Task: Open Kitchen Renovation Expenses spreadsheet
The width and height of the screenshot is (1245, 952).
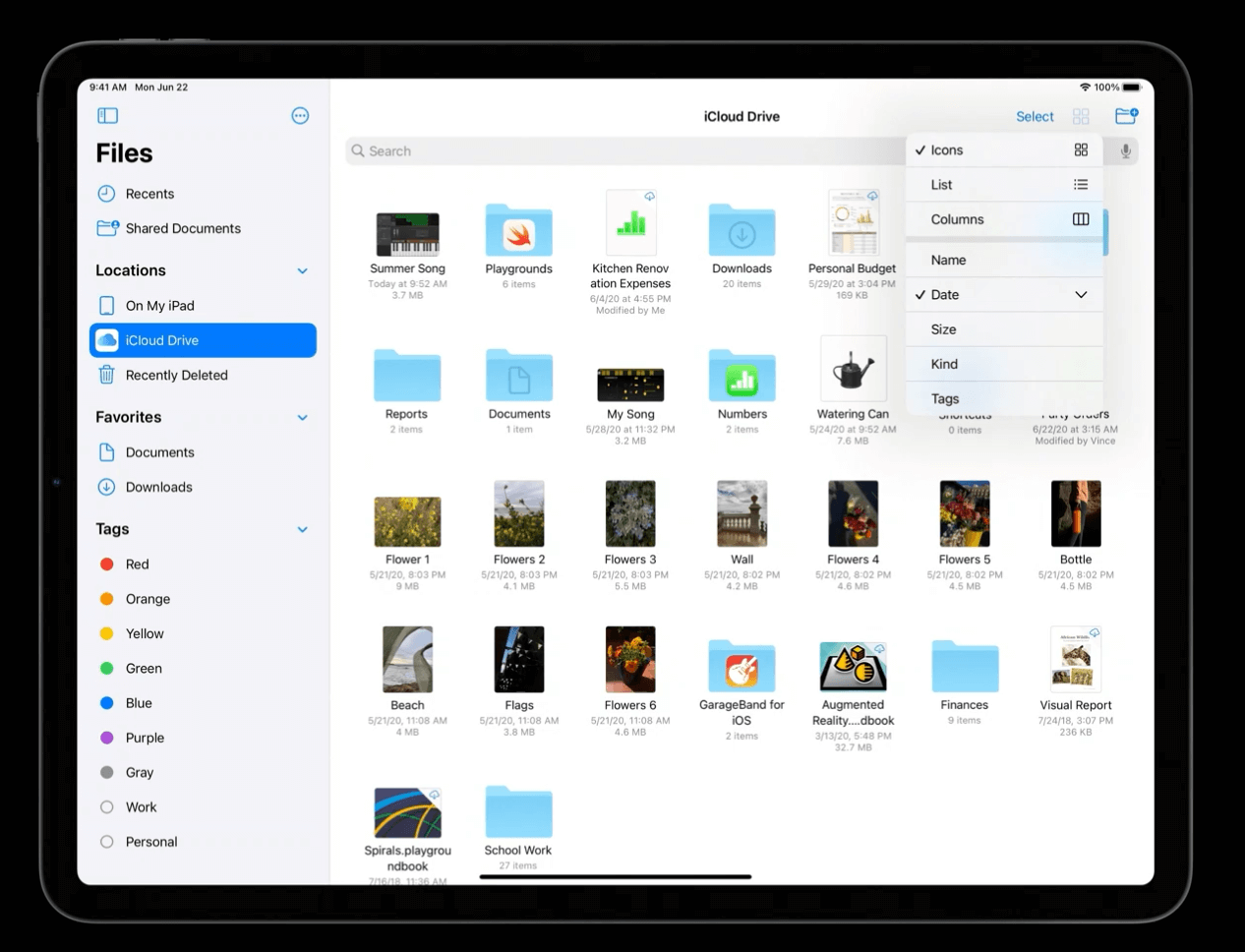Action: click(x=630, y=223)
